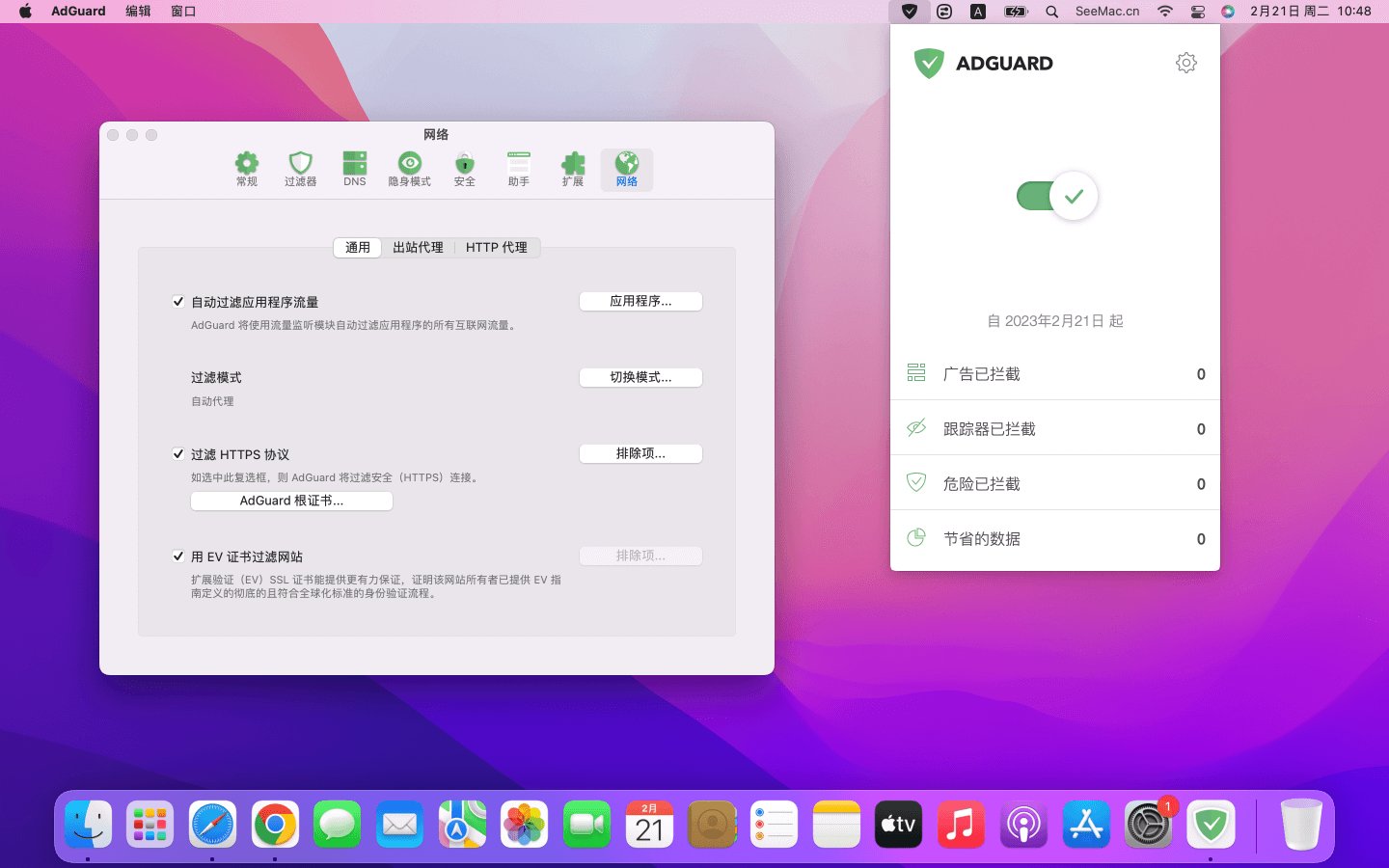
Task: Switch to the 出站代理 tab
Action: (x=418, y=248)
